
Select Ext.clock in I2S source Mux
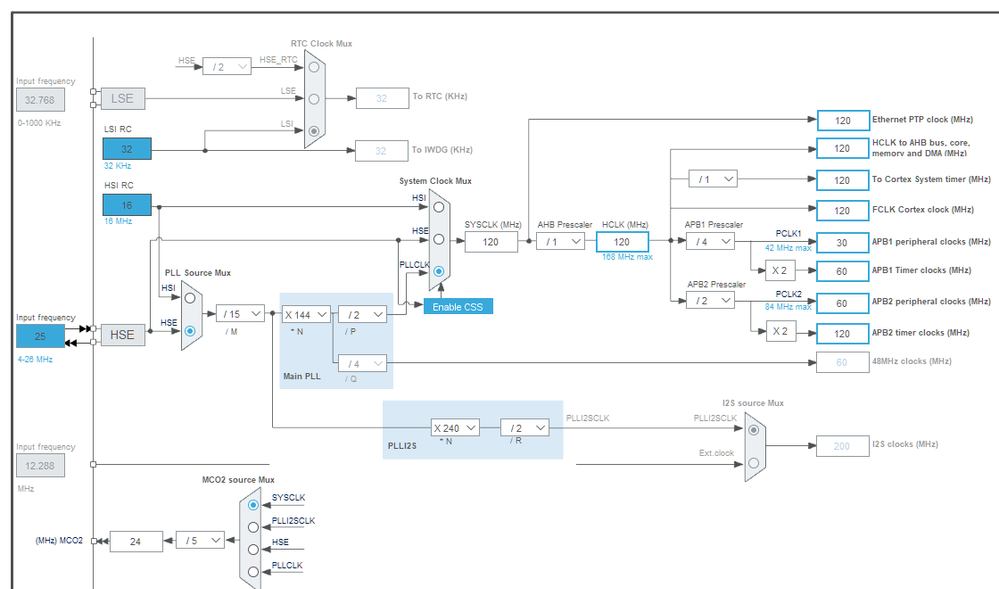point(754,463)
